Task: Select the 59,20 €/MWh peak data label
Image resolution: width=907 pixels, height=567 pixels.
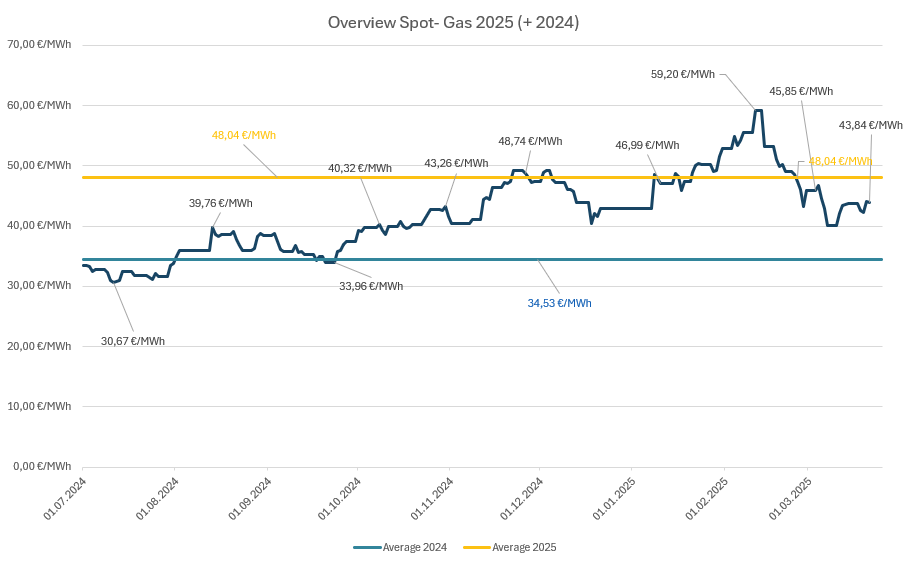Action: pyautogui.click(x=682, y=74)
